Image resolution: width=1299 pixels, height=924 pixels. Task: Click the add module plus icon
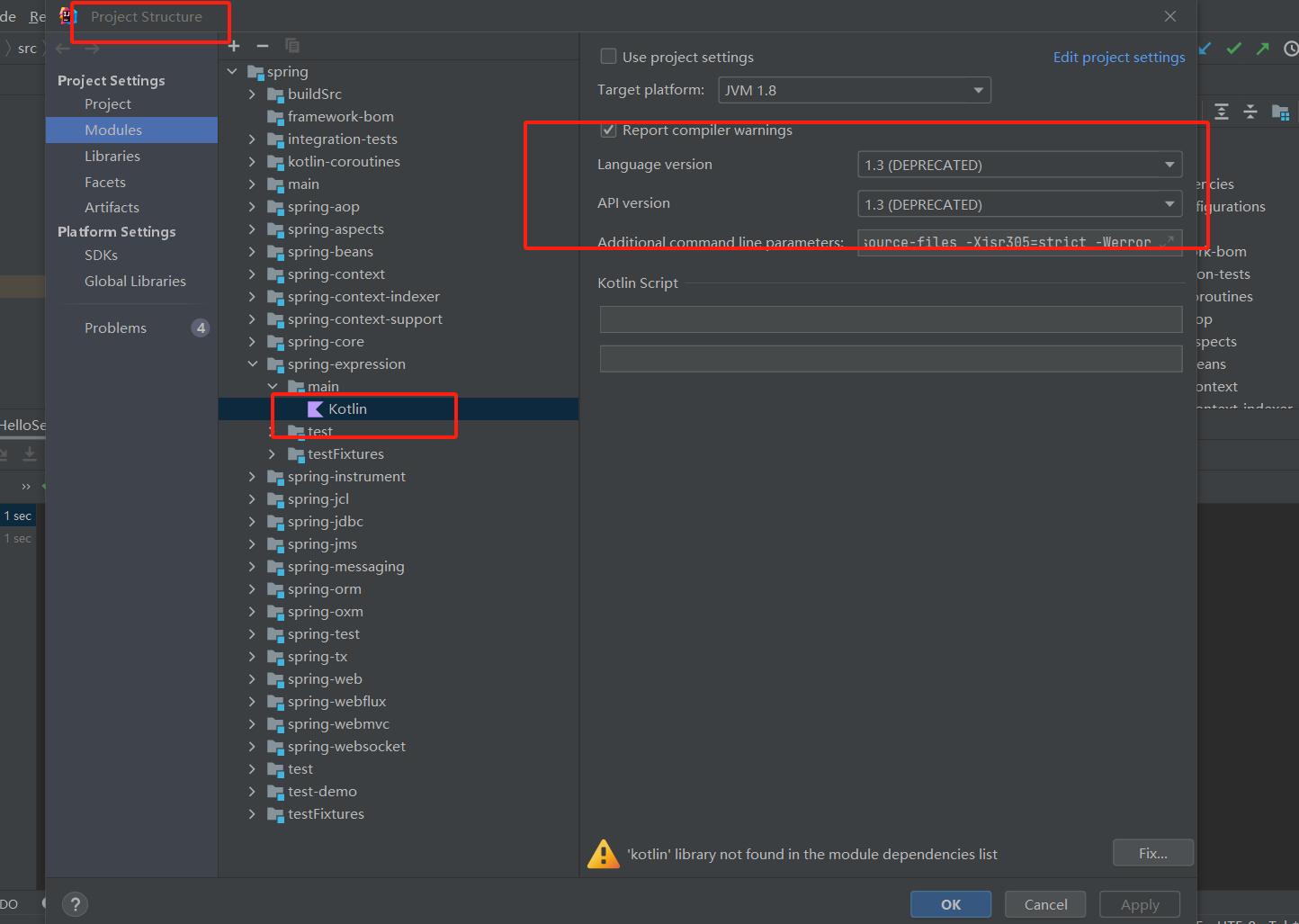(x=234, y=46)
